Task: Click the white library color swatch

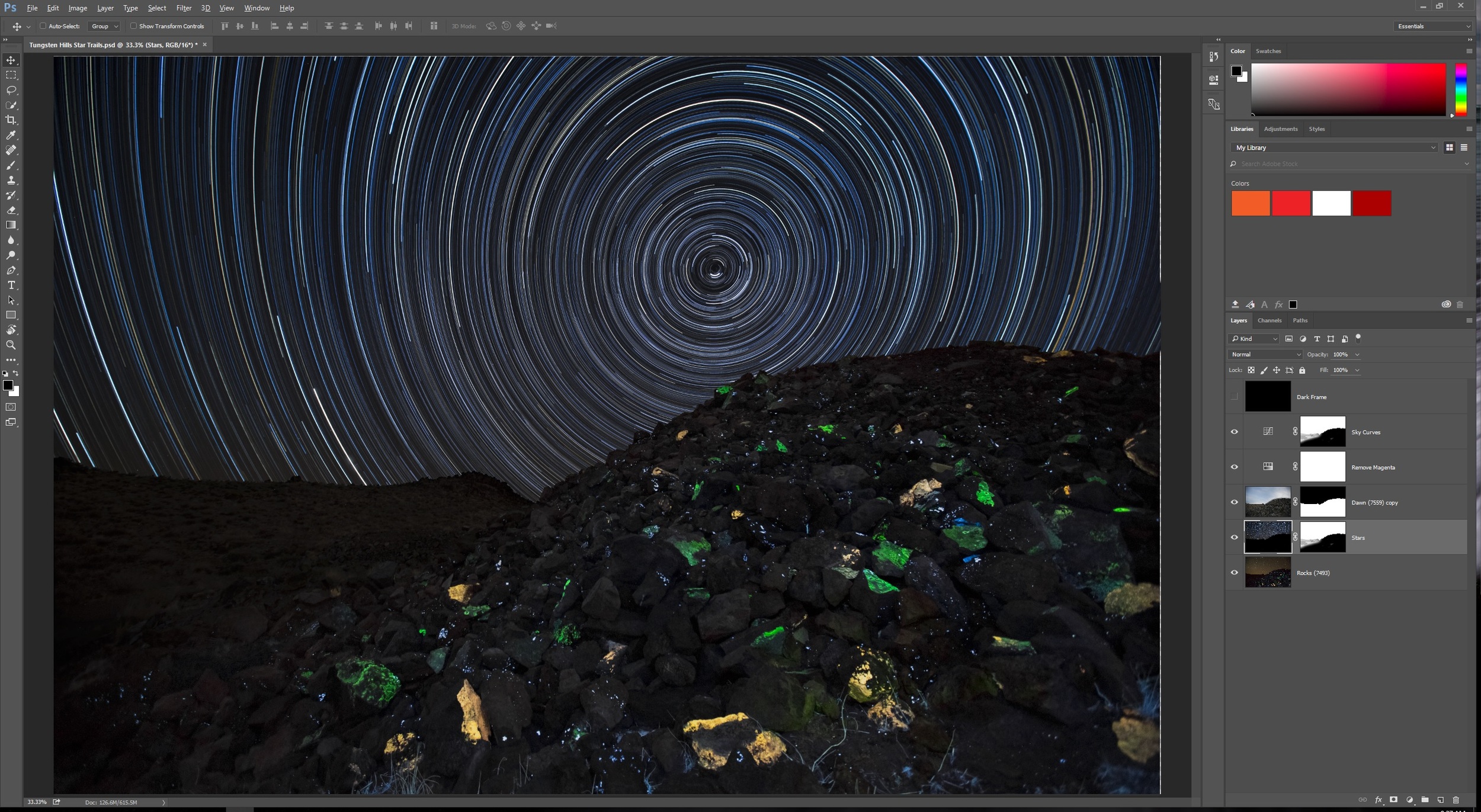Action: click(1331, 203)
